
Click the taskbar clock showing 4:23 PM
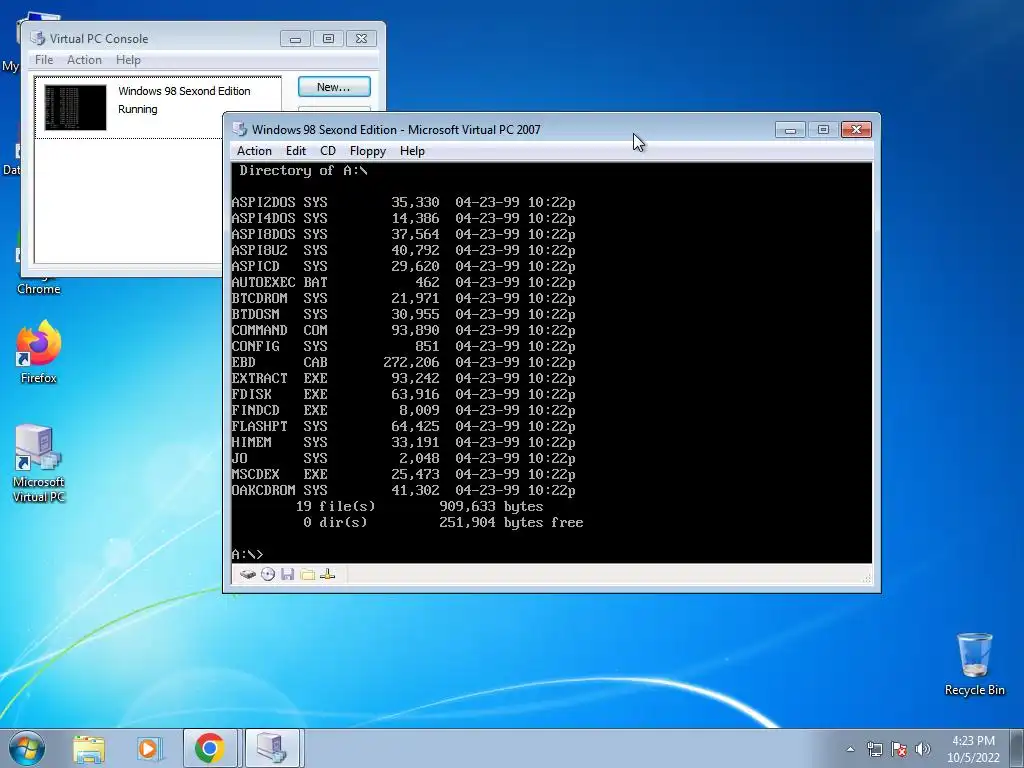[973, 748]
